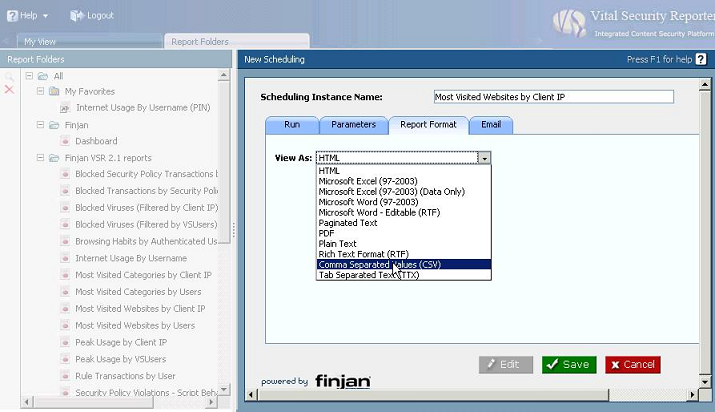
Task: Click the Peak Usage by Client IP icon
Action: 65,342
